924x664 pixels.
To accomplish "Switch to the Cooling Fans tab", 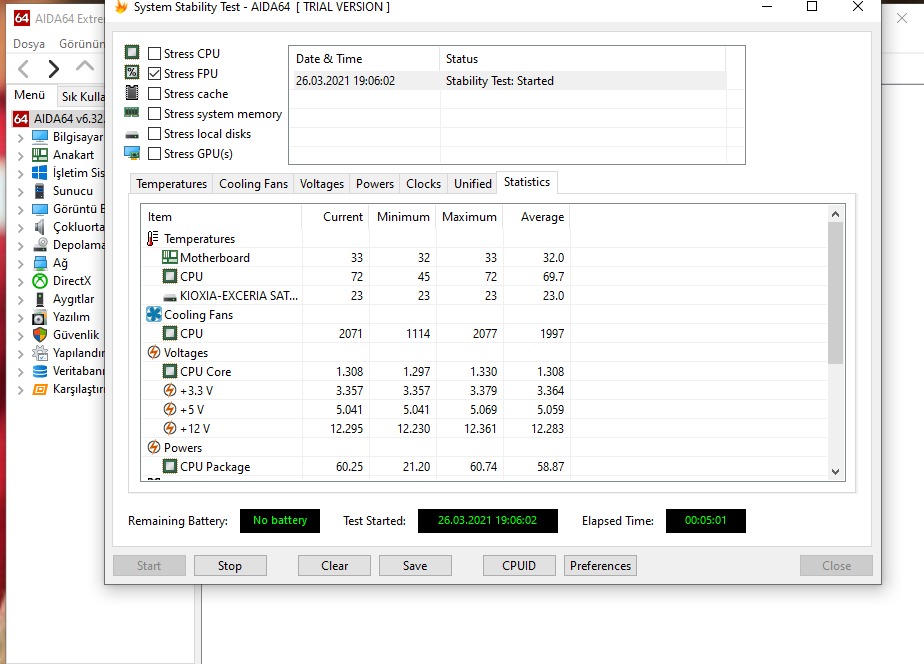I will (x=253, y=184).
